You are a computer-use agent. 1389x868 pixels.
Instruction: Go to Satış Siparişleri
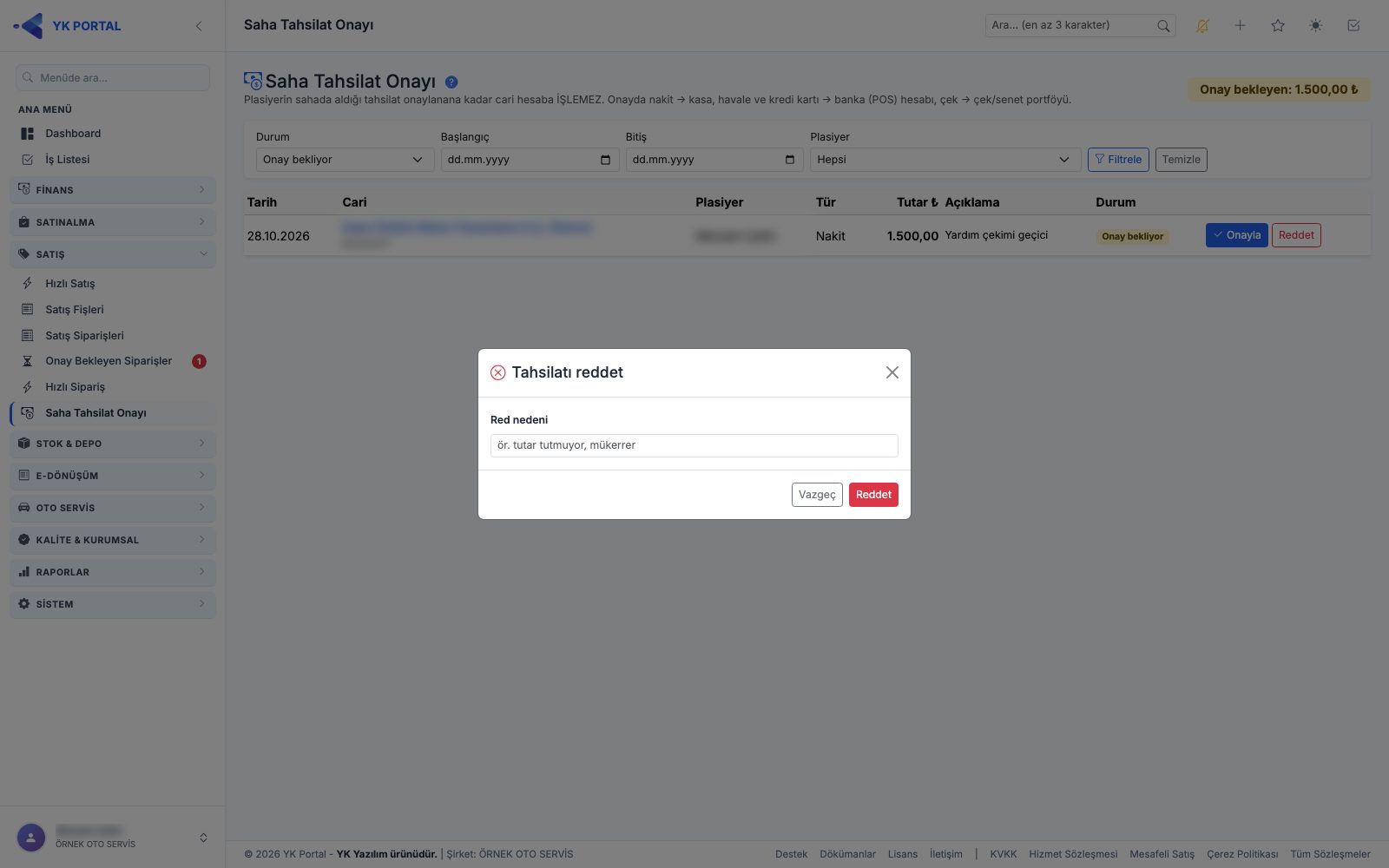pos(113,336)
